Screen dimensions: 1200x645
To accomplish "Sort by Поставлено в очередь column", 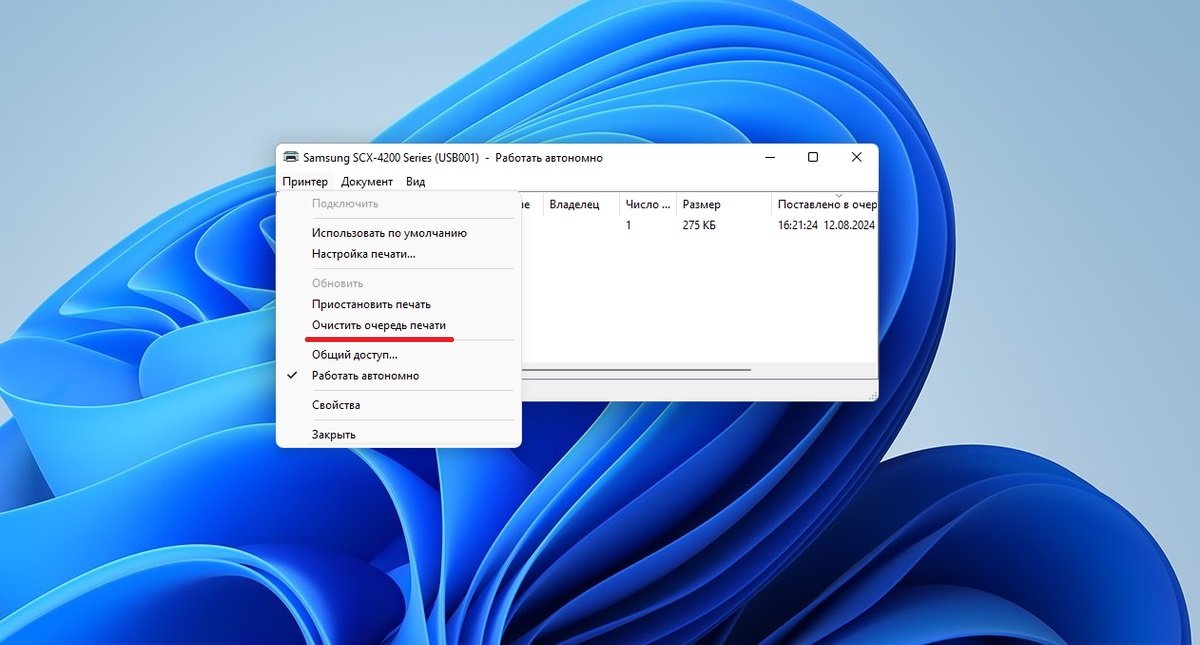I will pos(825,204).
